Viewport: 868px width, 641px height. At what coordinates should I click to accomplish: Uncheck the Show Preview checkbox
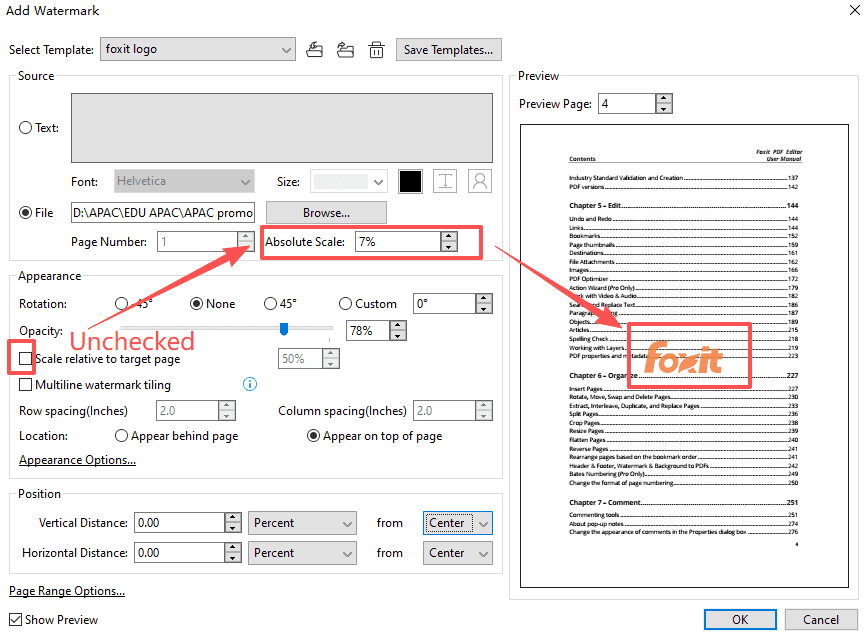pyautogui.click(x=16, y=619)
